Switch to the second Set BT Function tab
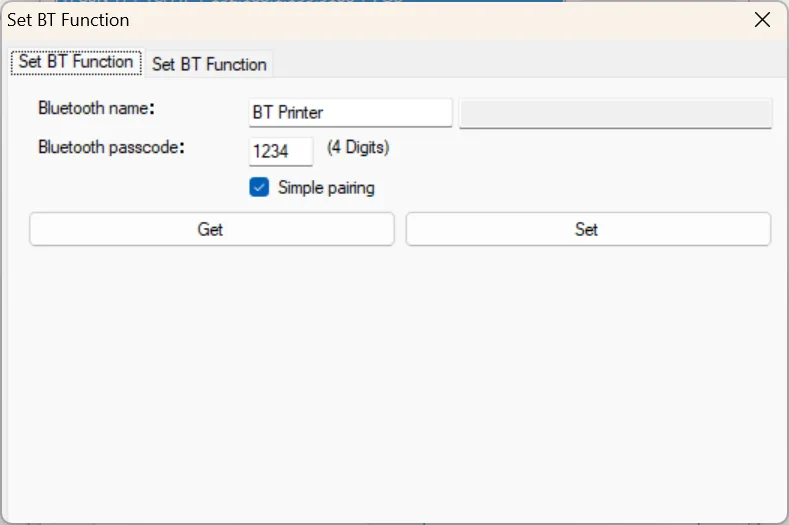 point(209,64)
